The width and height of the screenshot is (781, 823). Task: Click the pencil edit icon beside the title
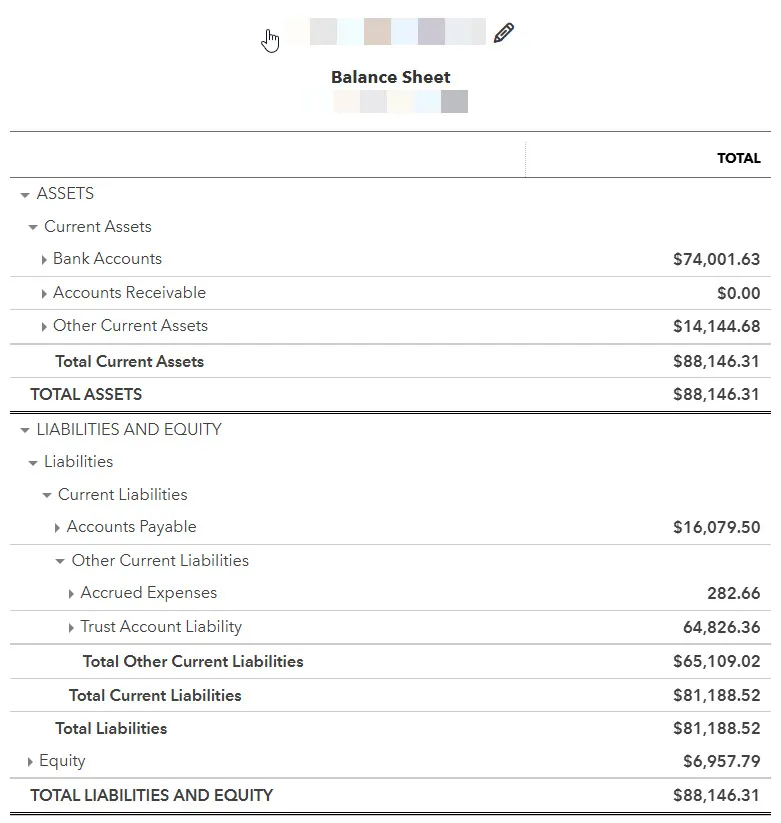click(x=504, y=33)
